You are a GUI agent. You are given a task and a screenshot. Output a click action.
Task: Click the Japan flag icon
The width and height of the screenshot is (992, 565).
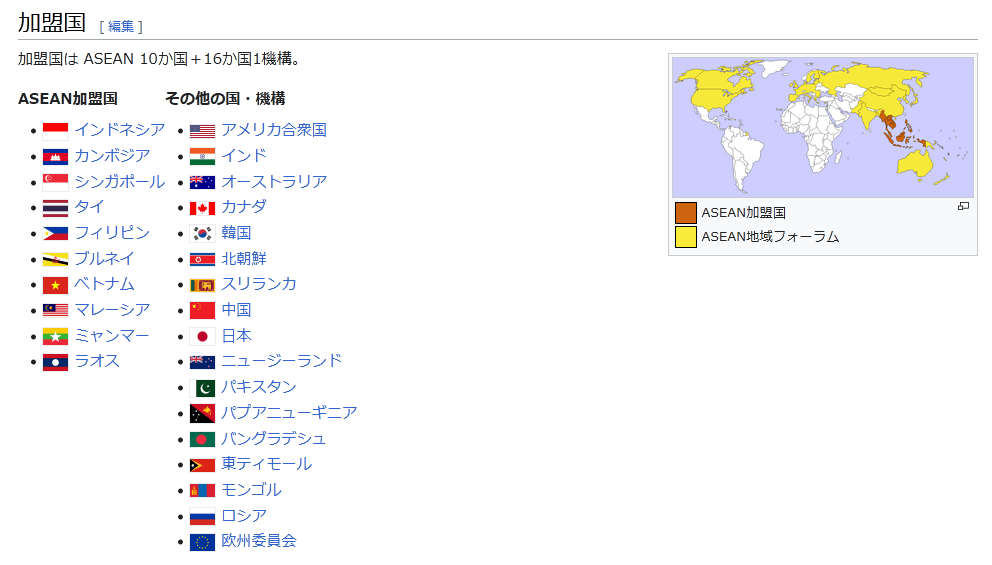[202, 337]
